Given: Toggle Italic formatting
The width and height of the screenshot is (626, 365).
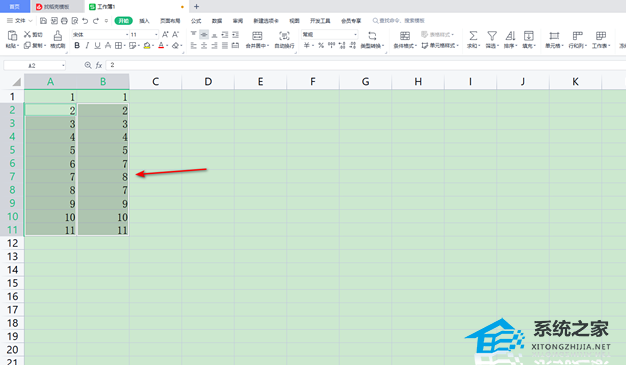Looking at the screenshot, I should [87, 46].
